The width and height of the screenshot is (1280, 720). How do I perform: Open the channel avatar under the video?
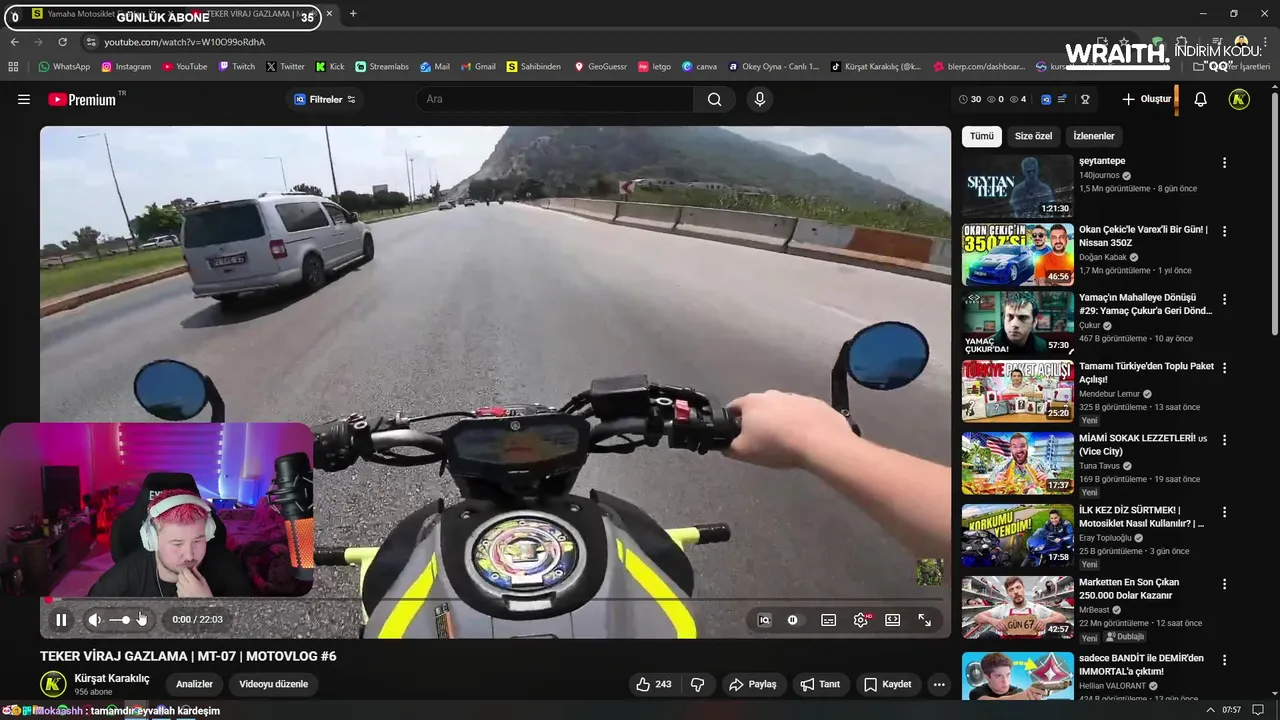tap(53, 684)
